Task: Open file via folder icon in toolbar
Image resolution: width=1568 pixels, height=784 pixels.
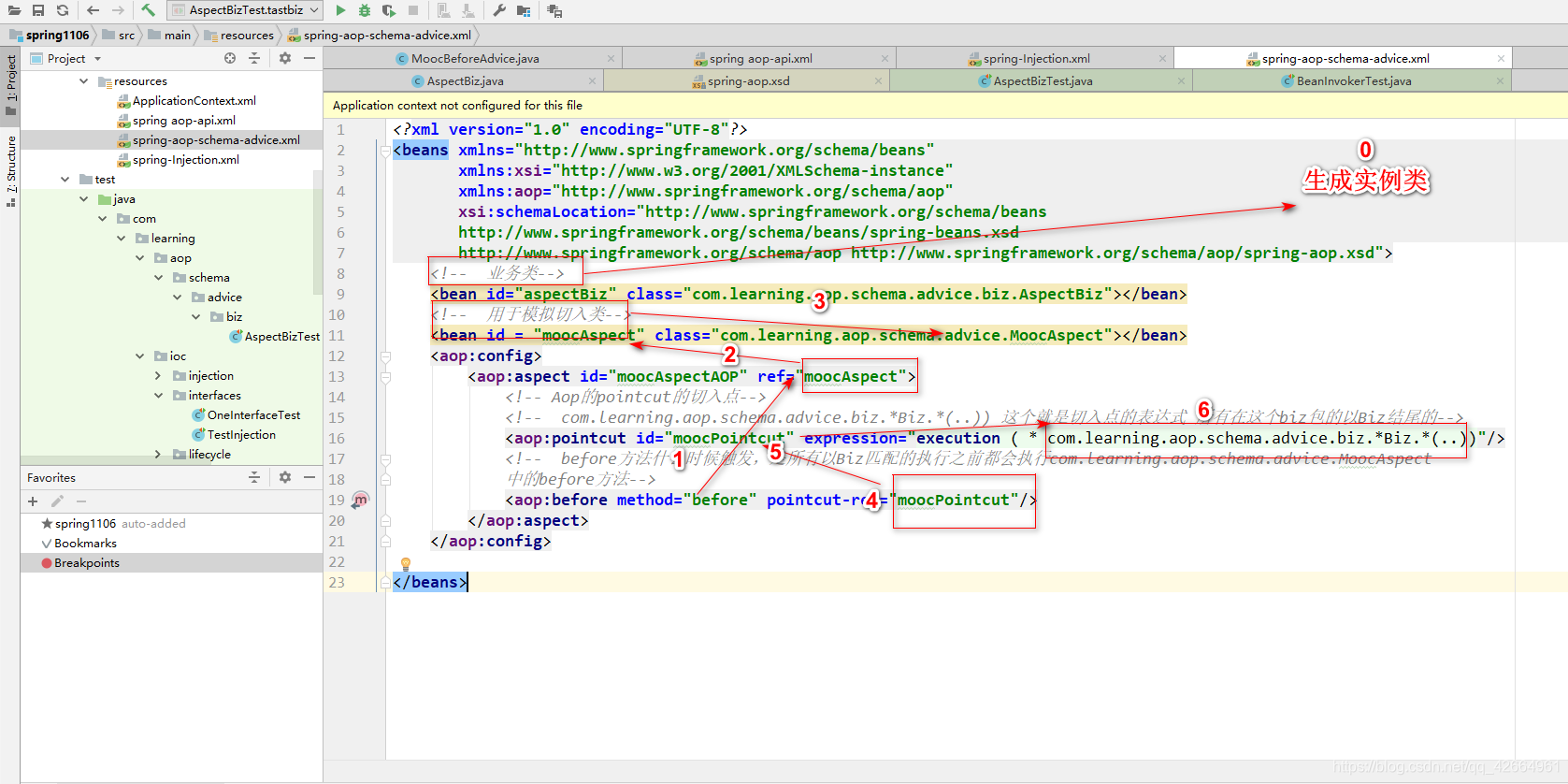Action: [x=14, y=10]
